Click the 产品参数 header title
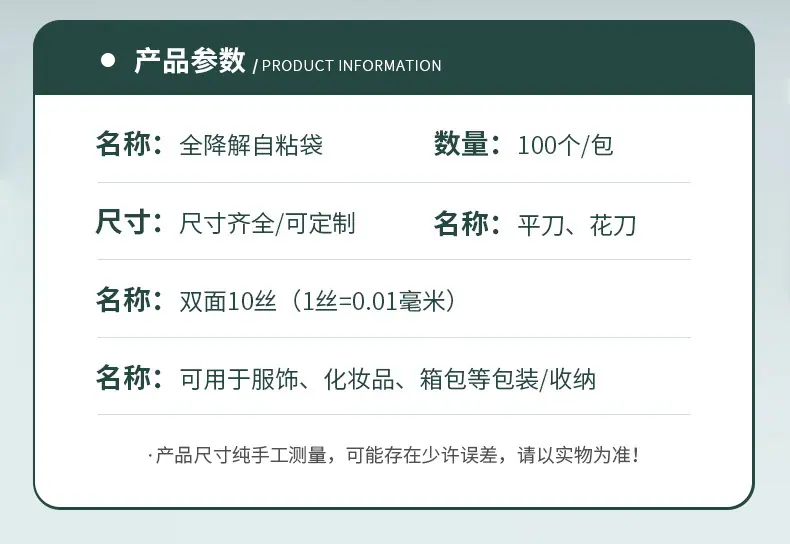The width and height of the screenshot is (790, 544). 190,61
